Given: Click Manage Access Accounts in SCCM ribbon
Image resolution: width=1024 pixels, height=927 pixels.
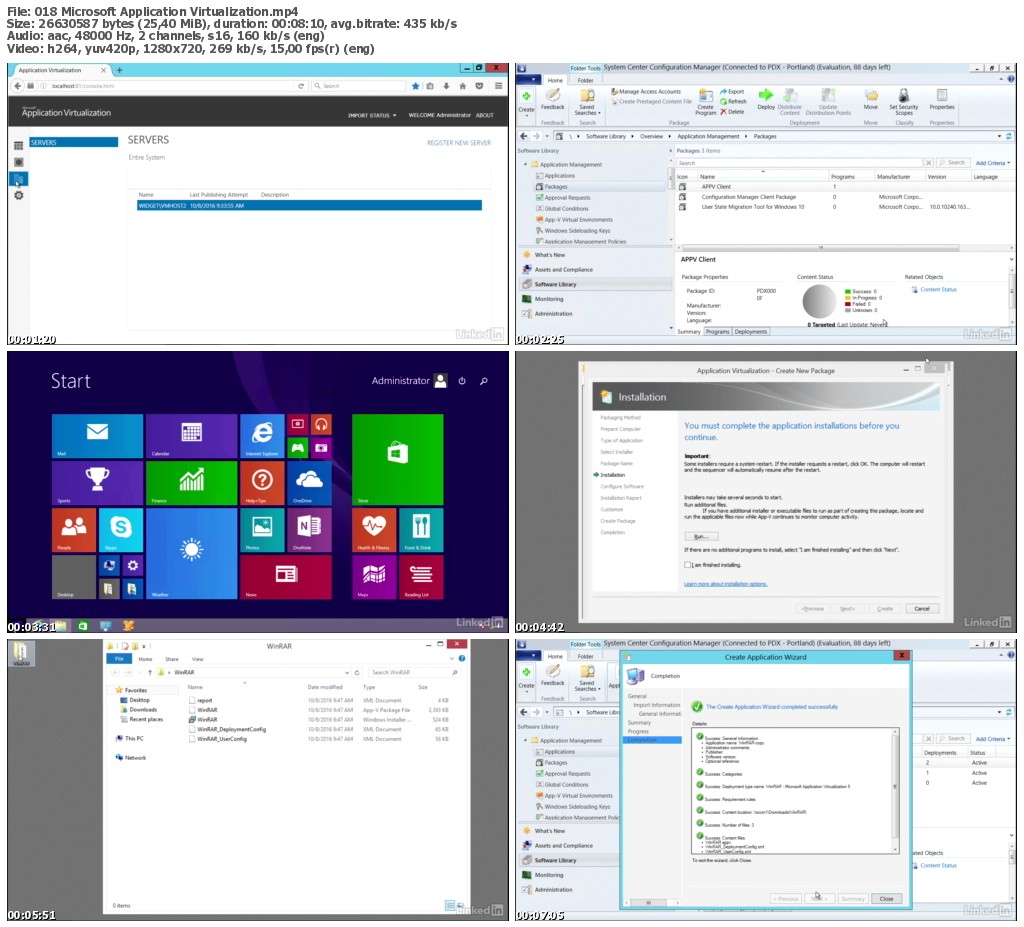Looking at the screenshot, I should 646,92.
